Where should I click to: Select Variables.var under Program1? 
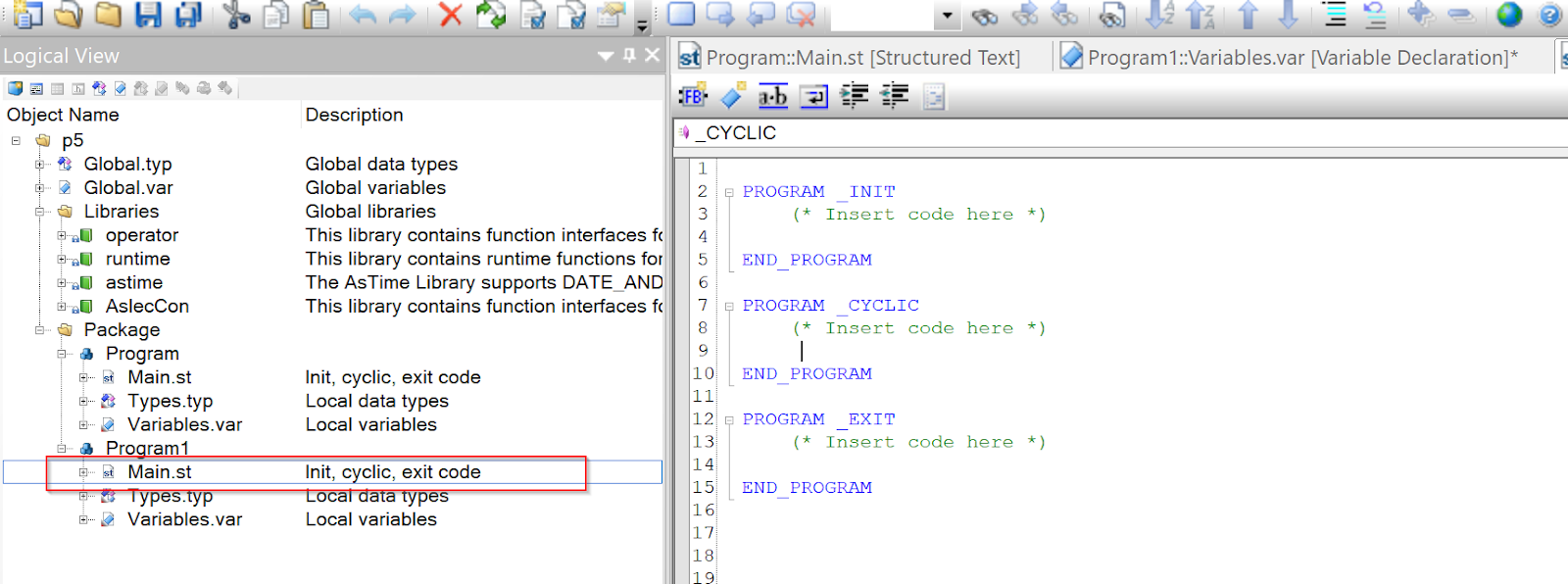pyautogui.click(x=185, y=519)
